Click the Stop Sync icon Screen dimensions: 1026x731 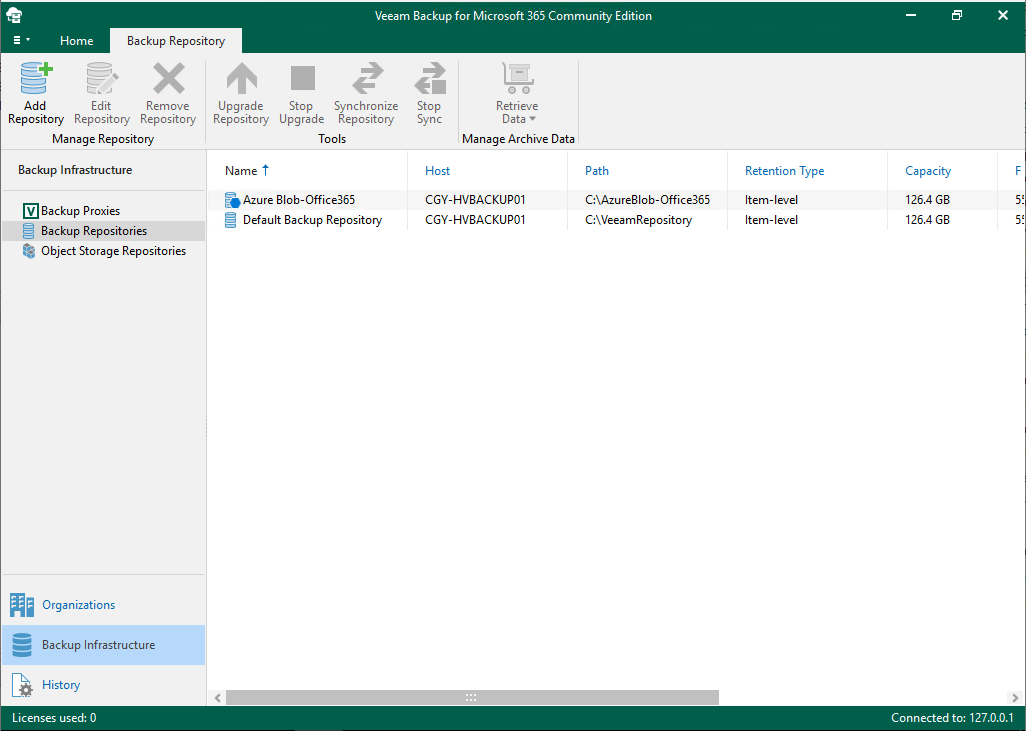point(430,79)
